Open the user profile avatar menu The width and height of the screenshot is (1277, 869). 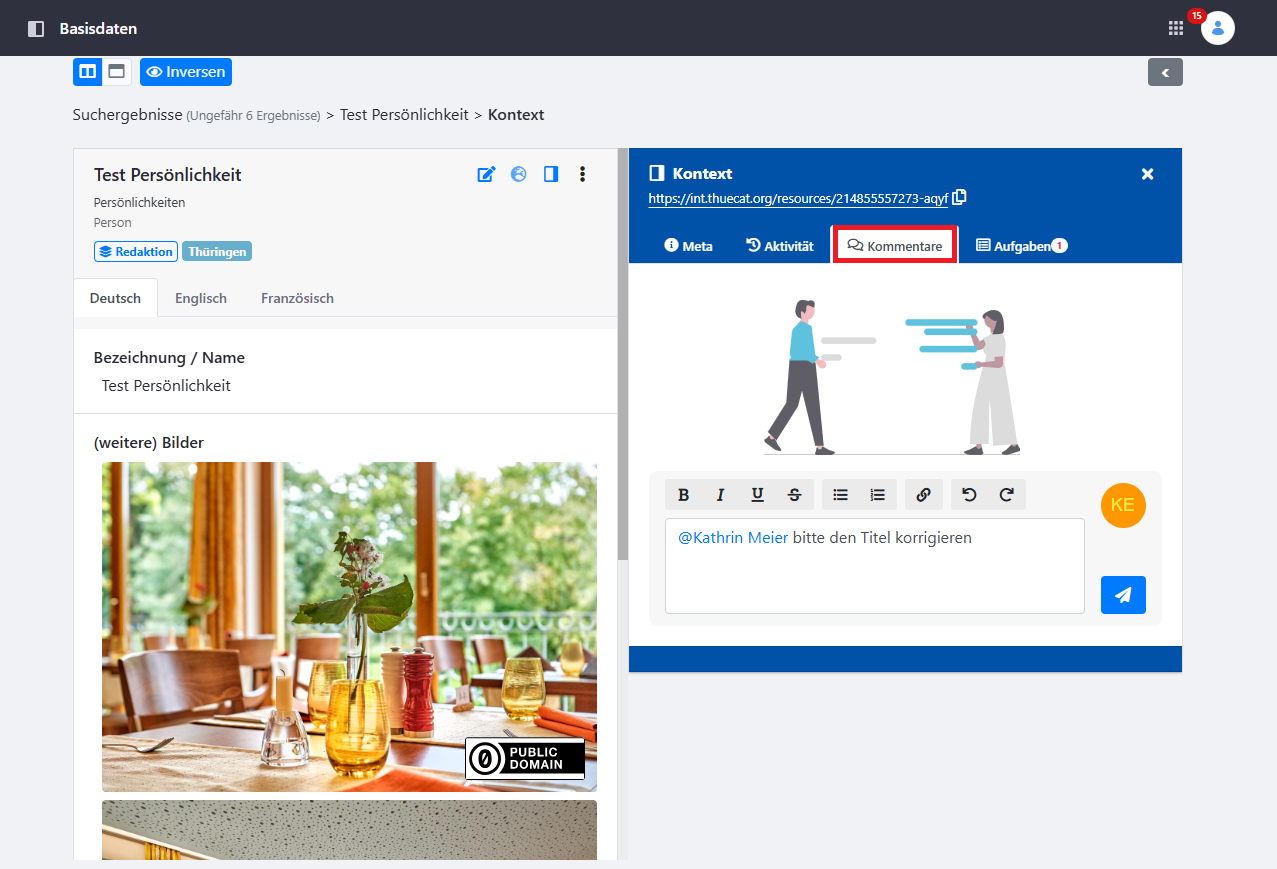coord(1217,28)
